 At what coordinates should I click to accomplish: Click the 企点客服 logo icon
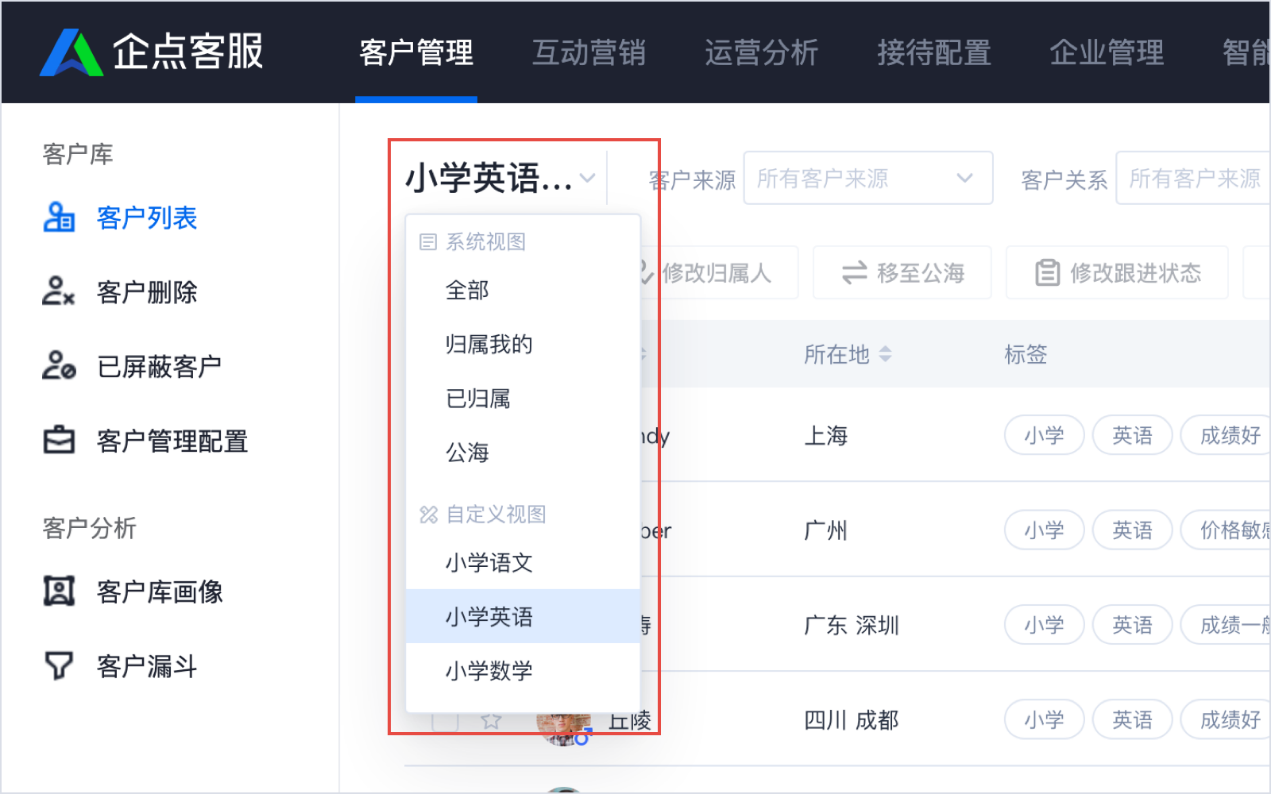click(x=71, y=52)
